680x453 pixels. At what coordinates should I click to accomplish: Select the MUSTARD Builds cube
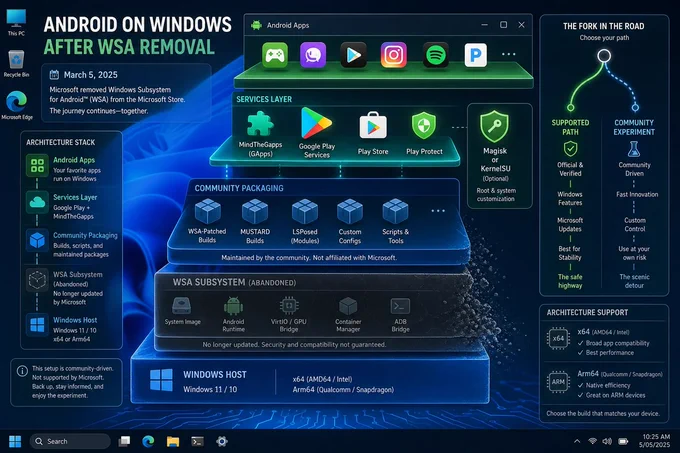coord(255,212)
